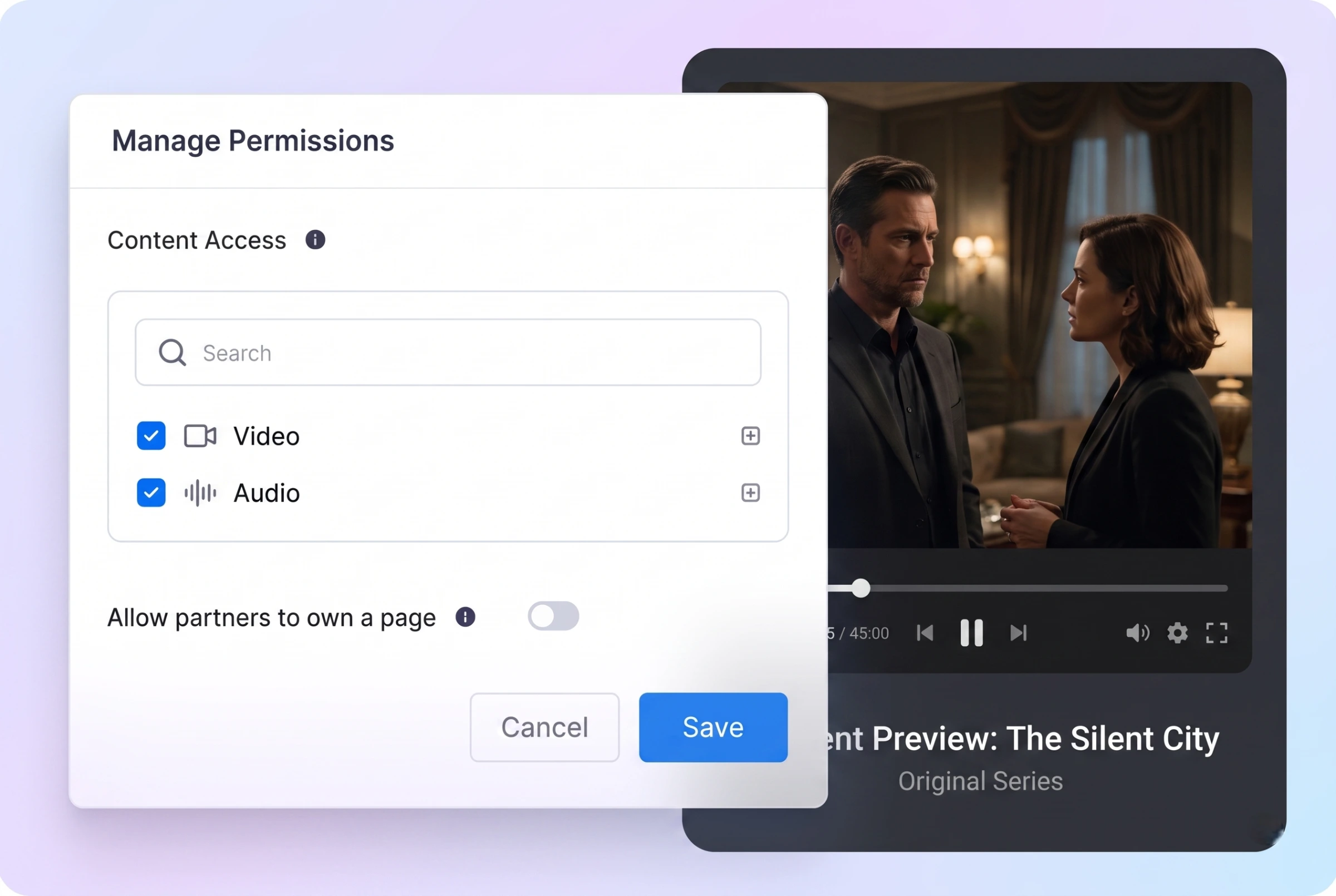Click the Audio waveform icon

pyautogui.click(x=200, y=493)
